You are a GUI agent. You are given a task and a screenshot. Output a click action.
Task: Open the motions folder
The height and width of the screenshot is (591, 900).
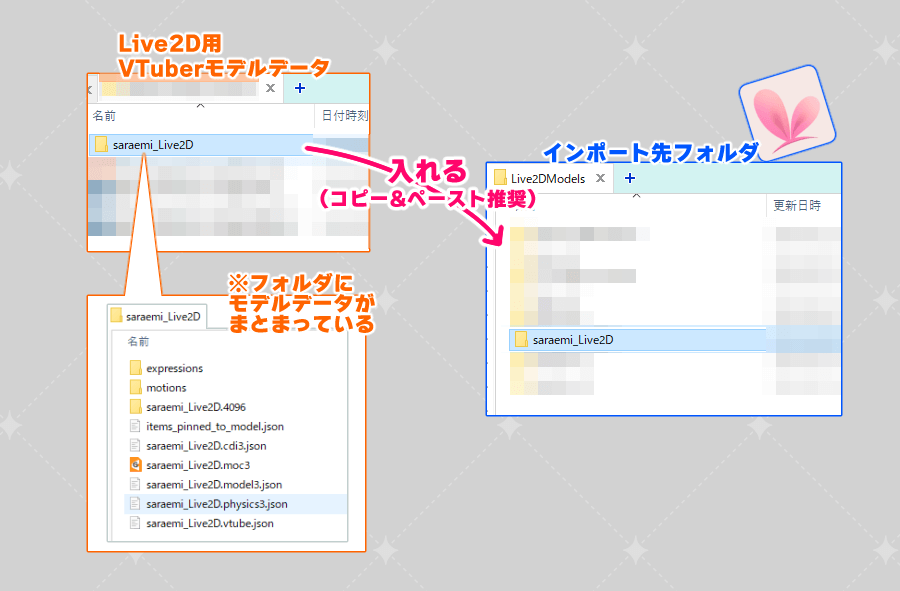[166, 388]
